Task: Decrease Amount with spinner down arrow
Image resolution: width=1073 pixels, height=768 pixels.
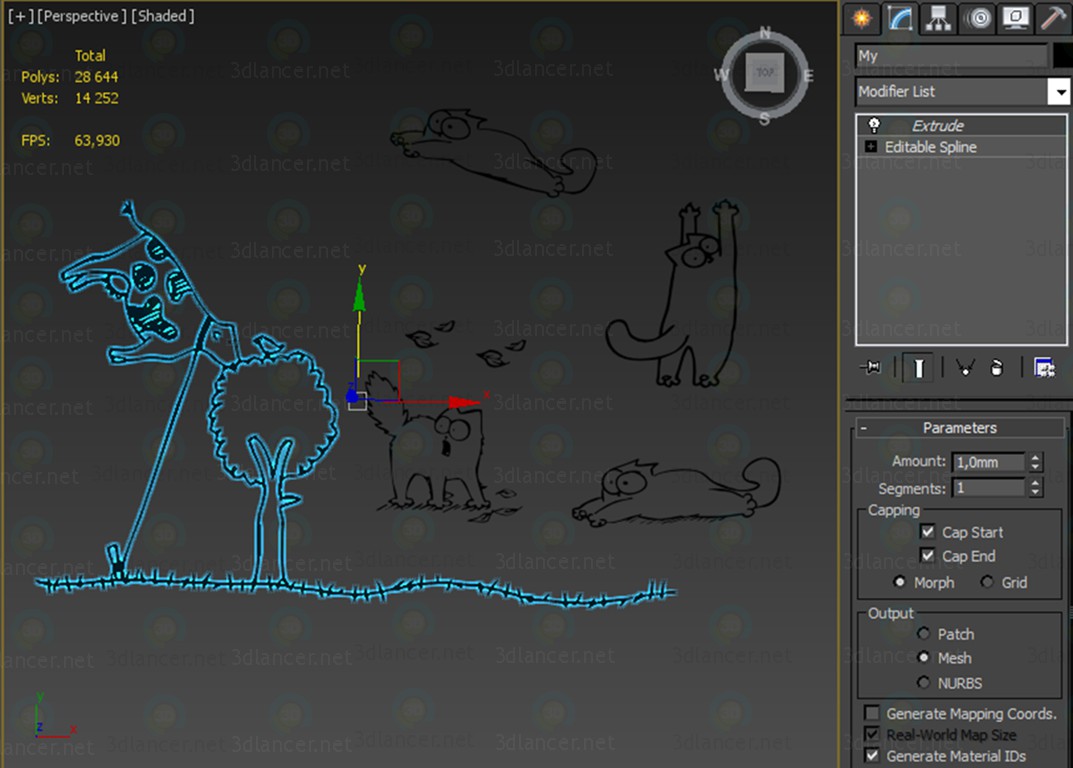Action: tap(1035, 467)
